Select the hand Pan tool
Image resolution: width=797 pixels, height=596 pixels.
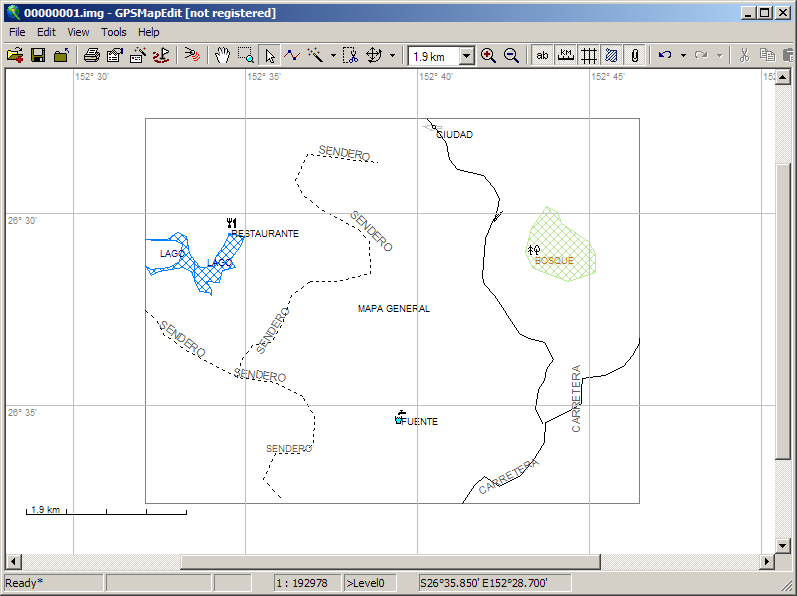pyautogui.click(x=223, y=56)
